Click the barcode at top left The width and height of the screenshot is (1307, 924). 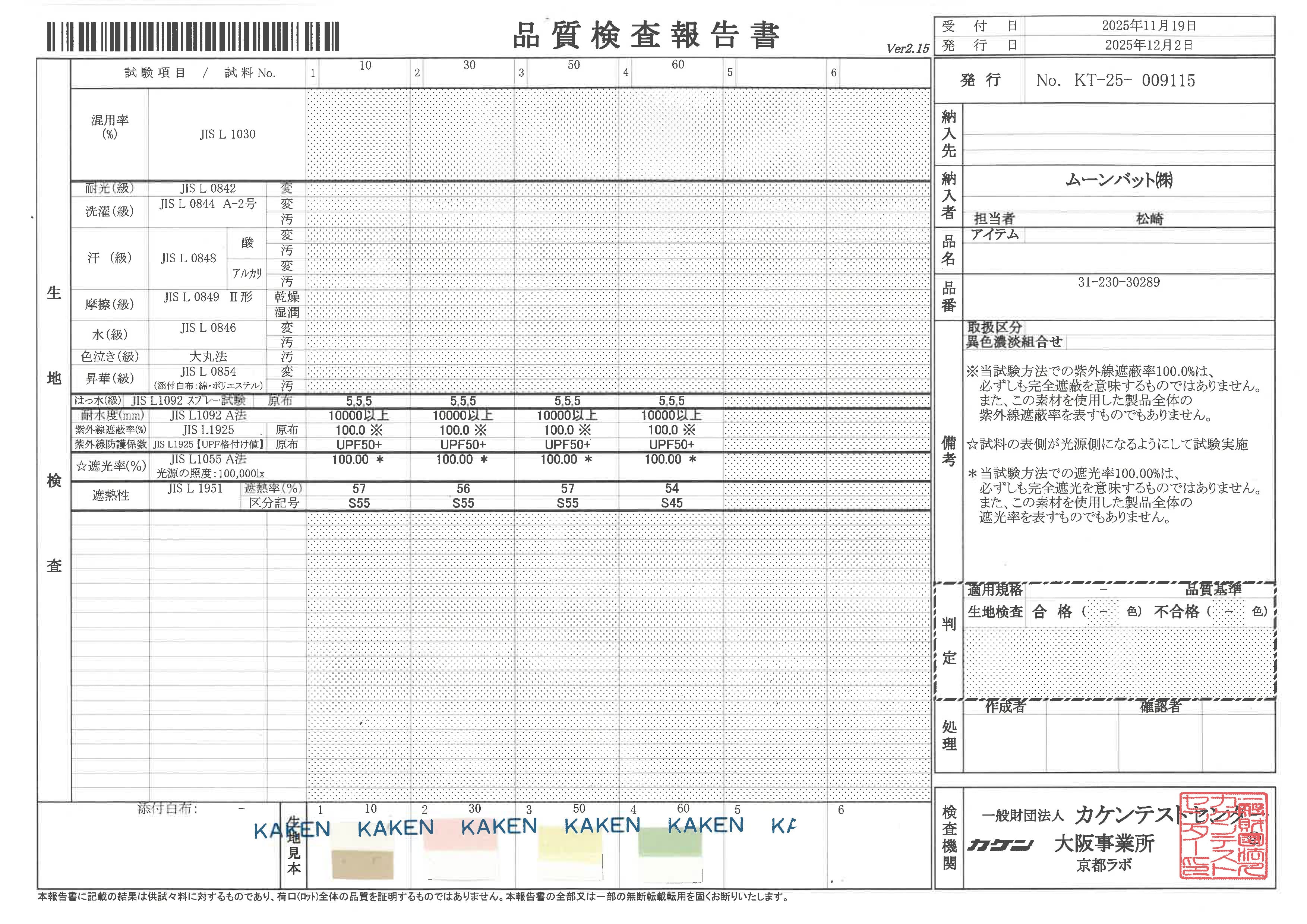click(193, 37)
